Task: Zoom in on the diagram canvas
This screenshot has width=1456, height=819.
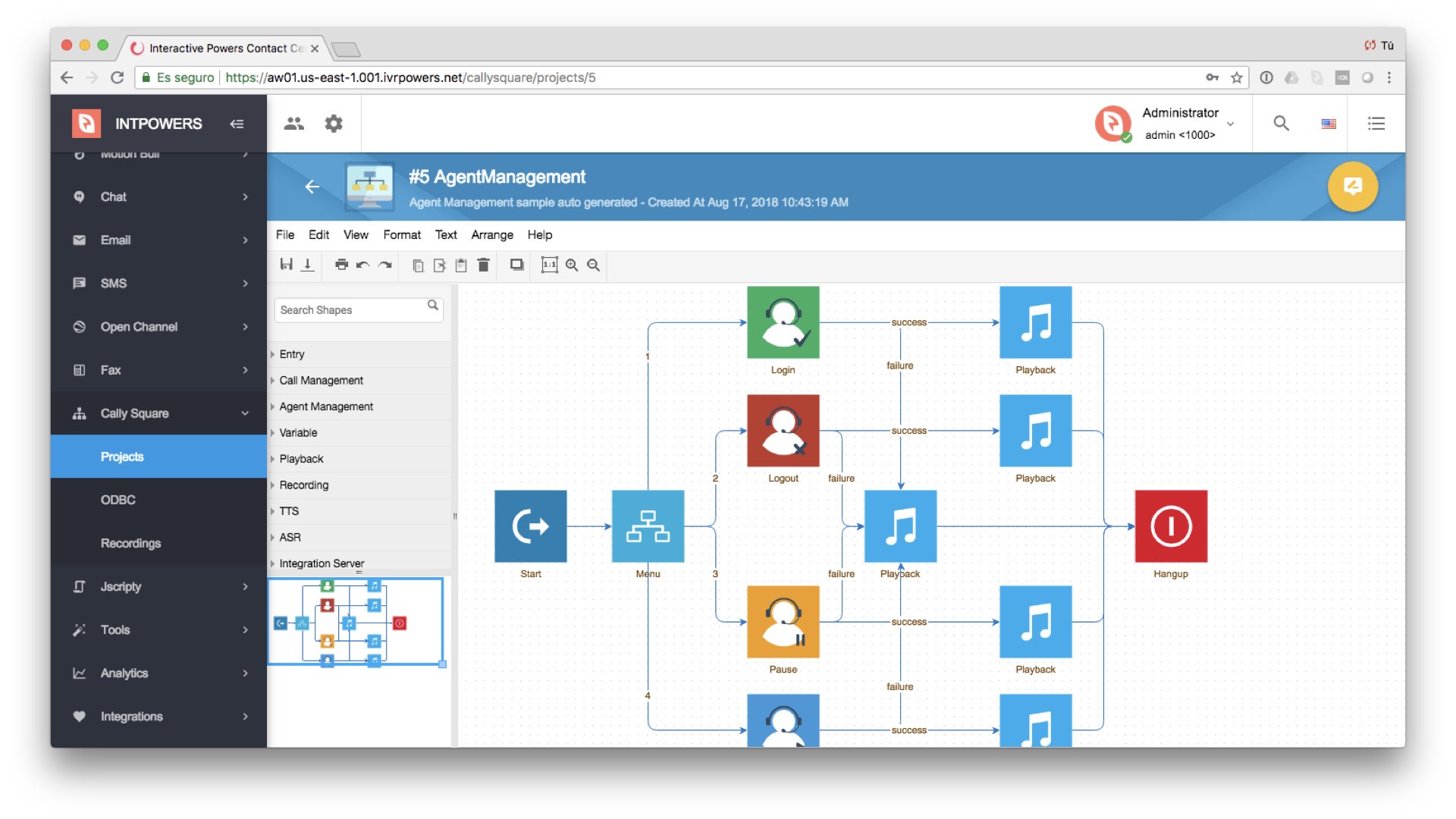Action: [572, 265]
